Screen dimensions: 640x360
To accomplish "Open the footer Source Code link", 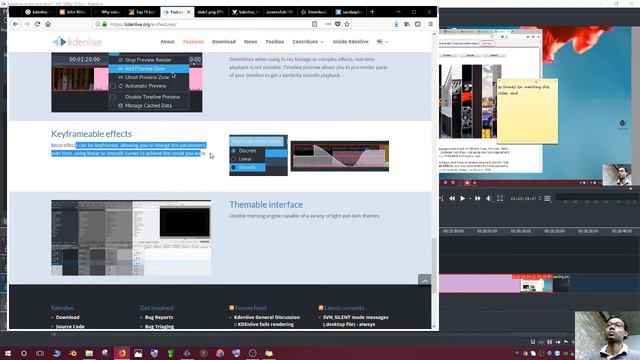I will tap(70, 327).
